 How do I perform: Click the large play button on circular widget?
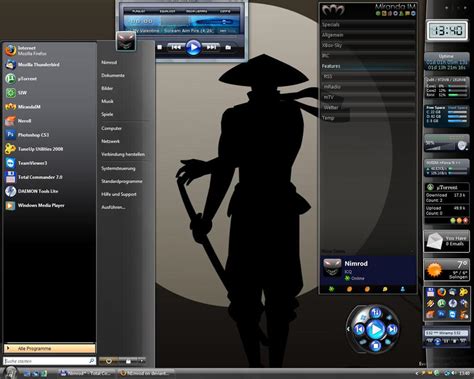375,329
